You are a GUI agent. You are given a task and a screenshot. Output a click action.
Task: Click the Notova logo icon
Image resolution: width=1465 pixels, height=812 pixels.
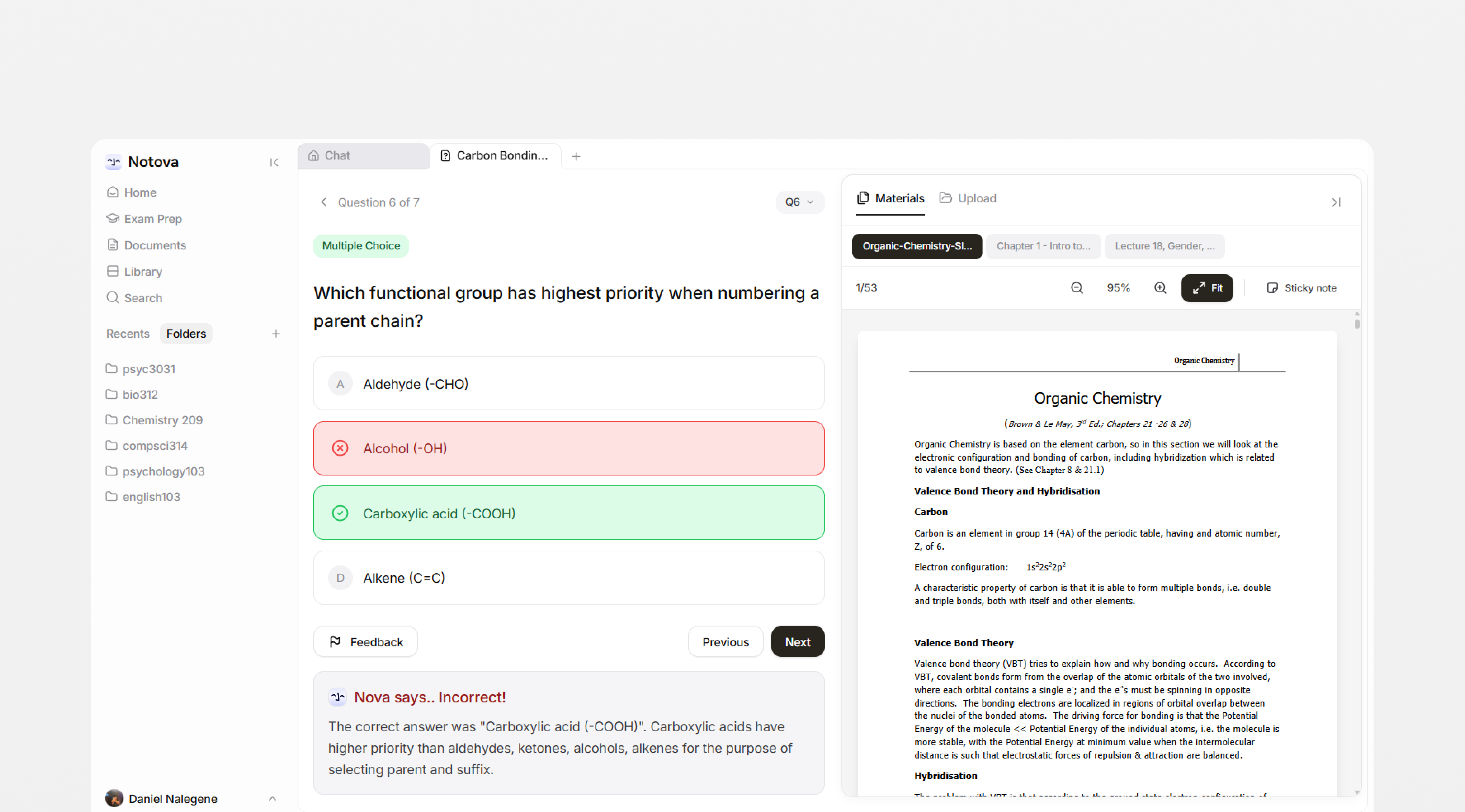click(114, 162)
